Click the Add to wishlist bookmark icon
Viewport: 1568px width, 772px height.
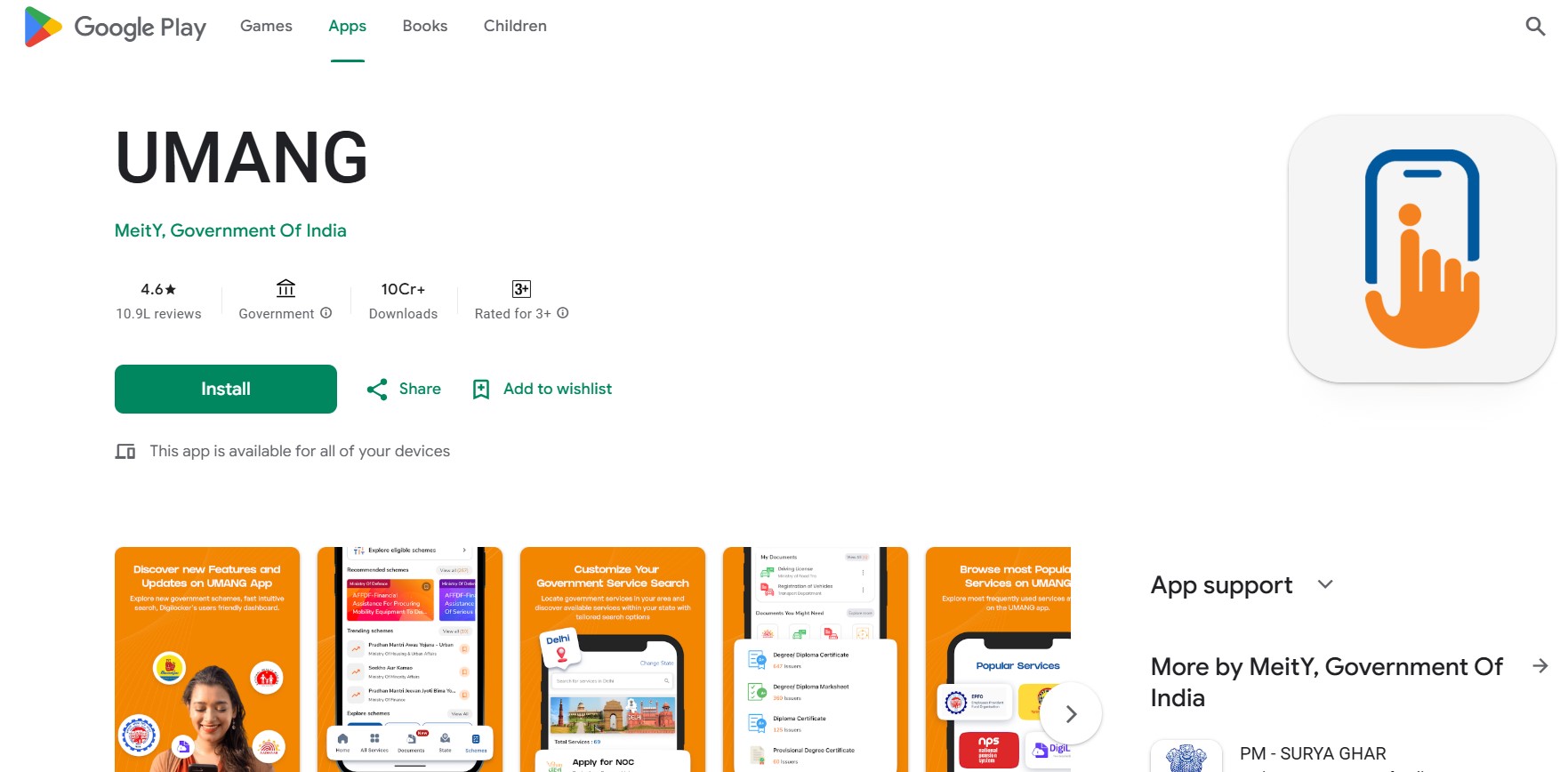point(481,390)
